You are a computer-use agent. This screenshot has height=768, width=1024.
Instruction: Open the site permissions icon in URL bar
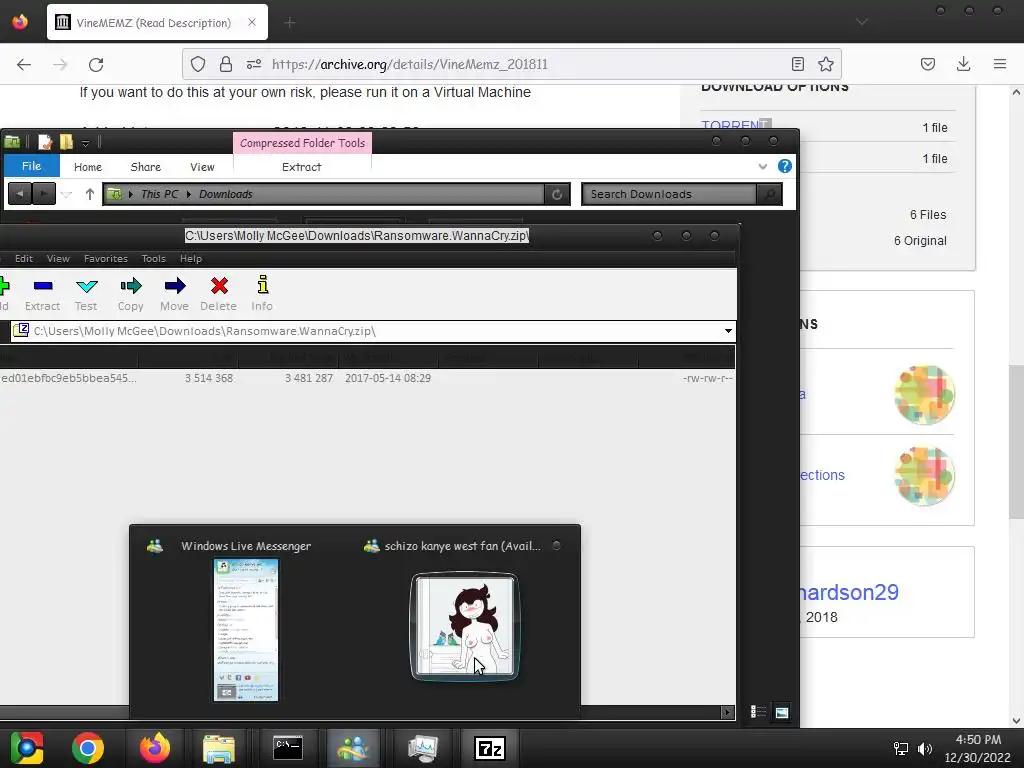254,64
